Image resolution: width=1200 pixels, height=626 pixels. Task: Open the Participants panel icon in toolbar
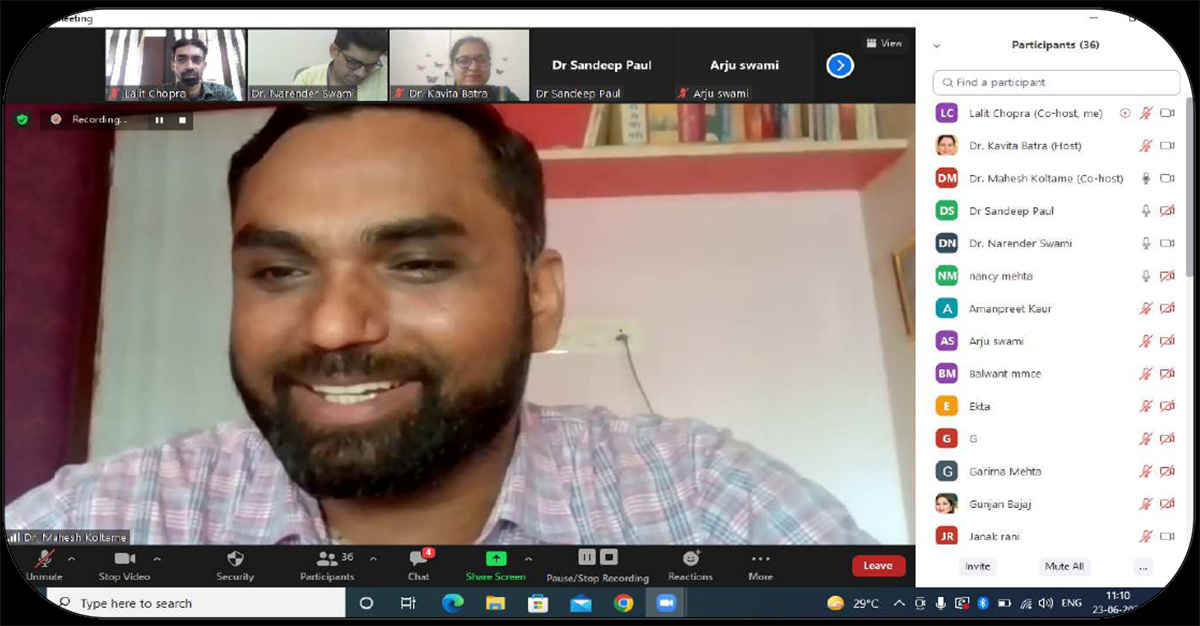pyautogui.click(x=326, y=558)
